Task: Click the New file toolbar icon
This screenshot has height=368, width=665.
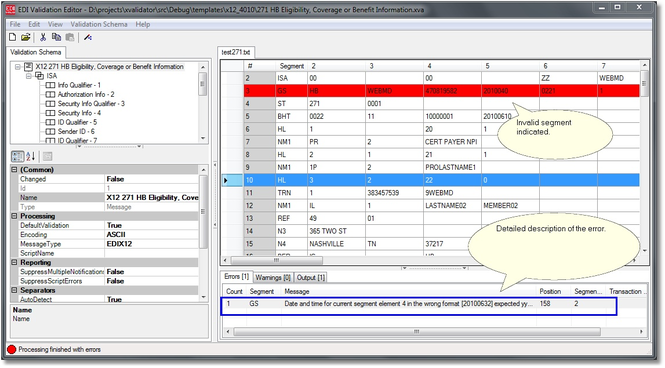Action: point(13,37)
